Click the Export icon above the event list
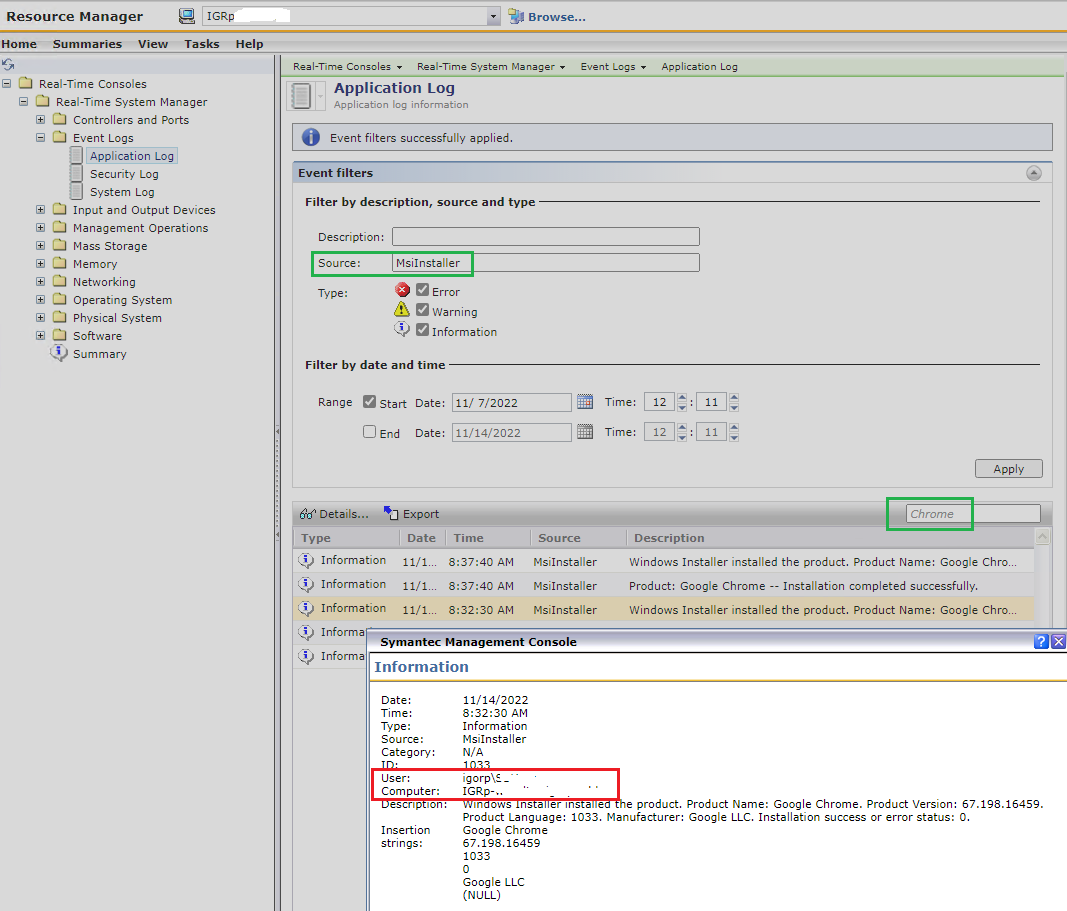Viewport: 1067px width, 911px height. pos(390,513)
